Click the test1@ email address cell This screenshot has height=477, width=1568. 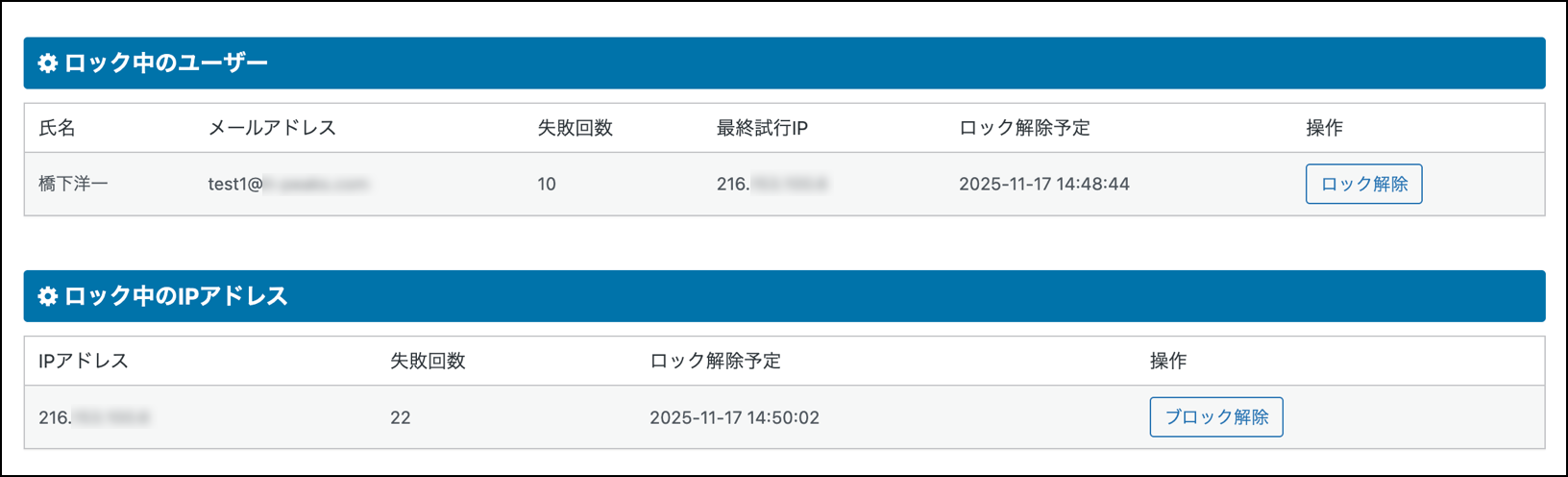[287, 184]
